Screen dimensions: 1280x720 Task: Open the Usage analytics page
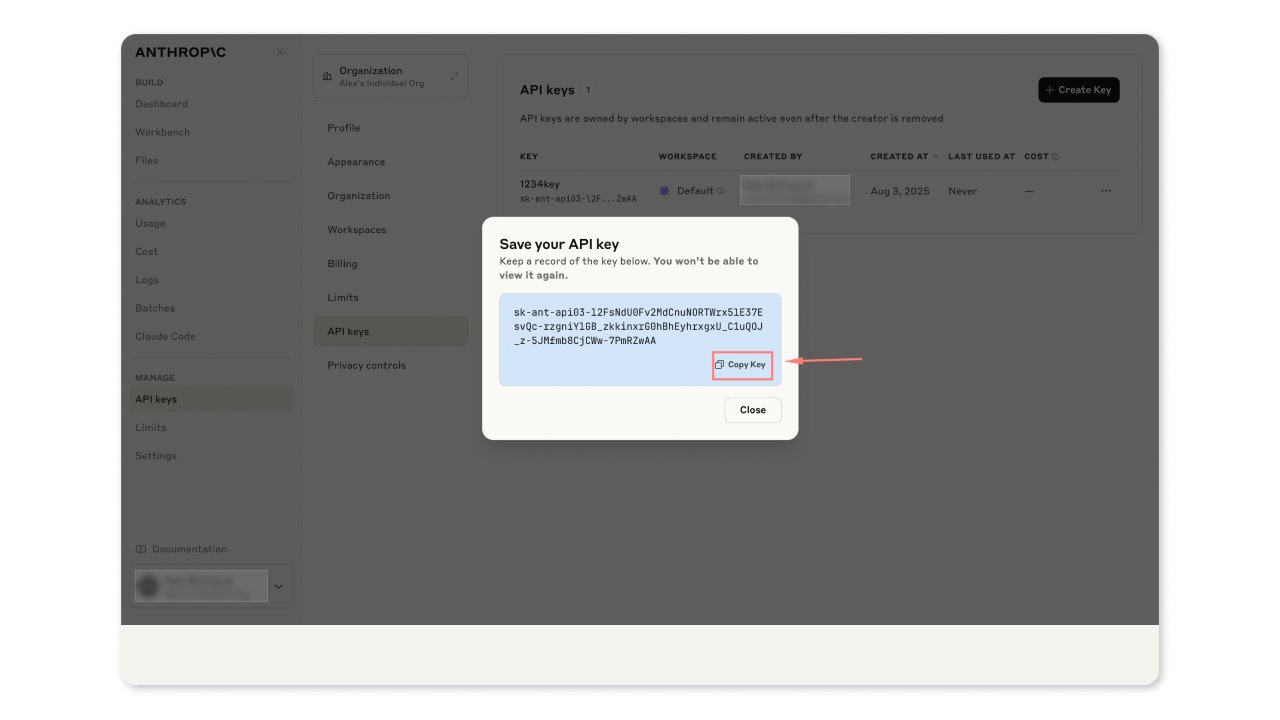(151, 224)
